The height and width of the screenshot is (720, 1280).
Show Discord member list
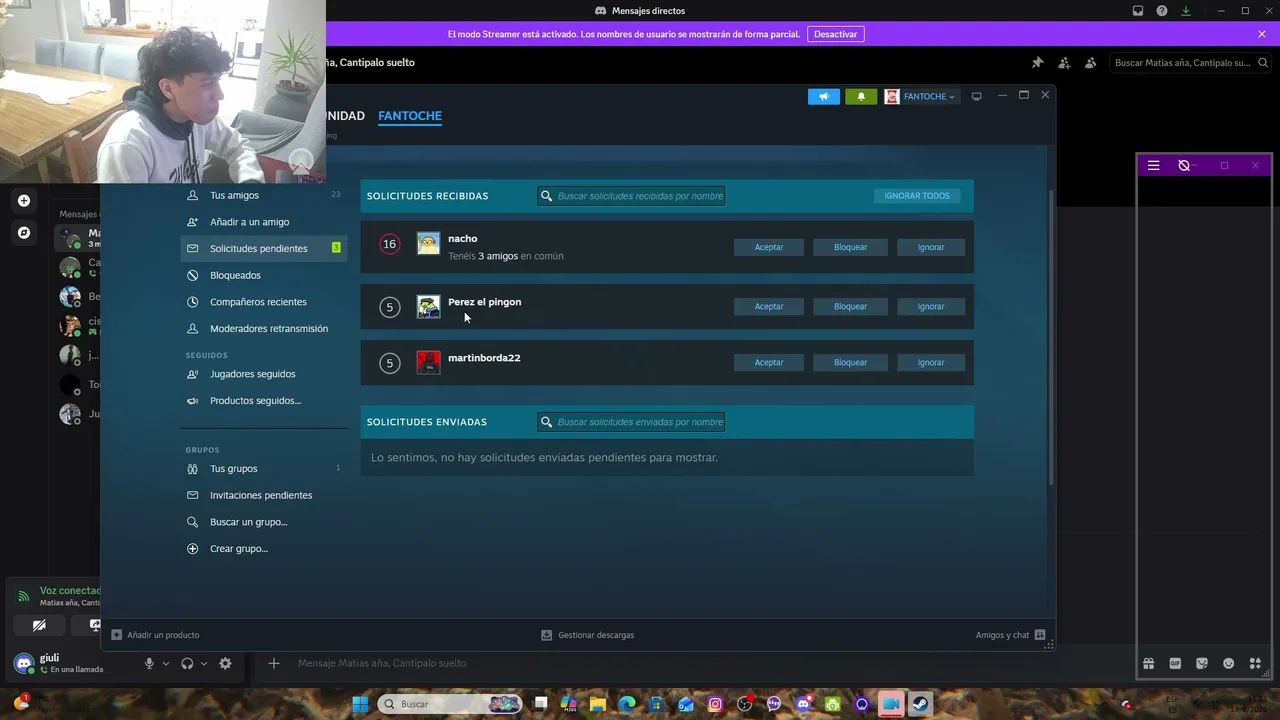(x=1091, y=63)
